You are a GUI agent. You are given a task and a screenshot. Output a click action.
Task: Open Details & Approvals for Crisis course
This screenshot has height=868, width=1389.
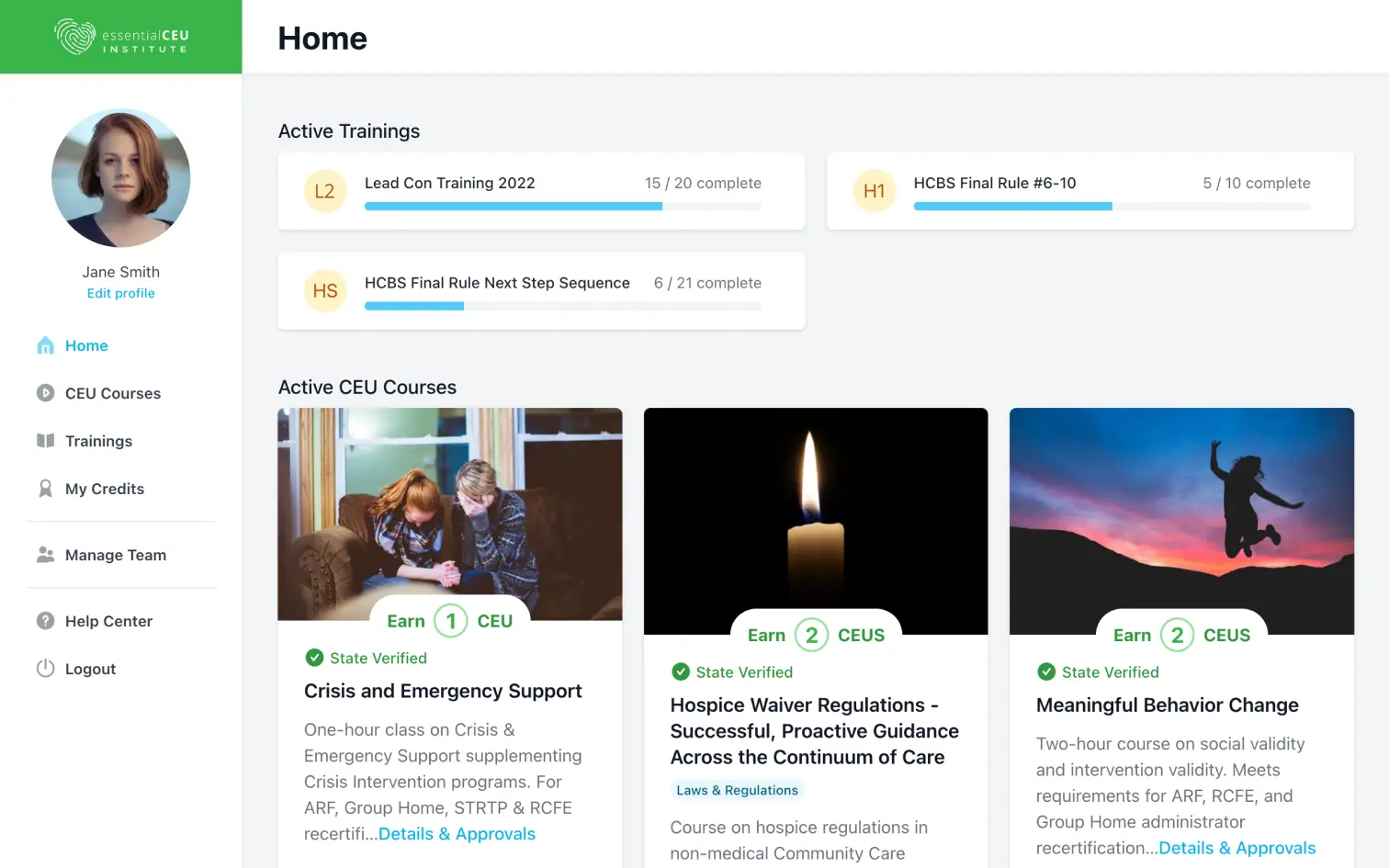click(457, 834)
